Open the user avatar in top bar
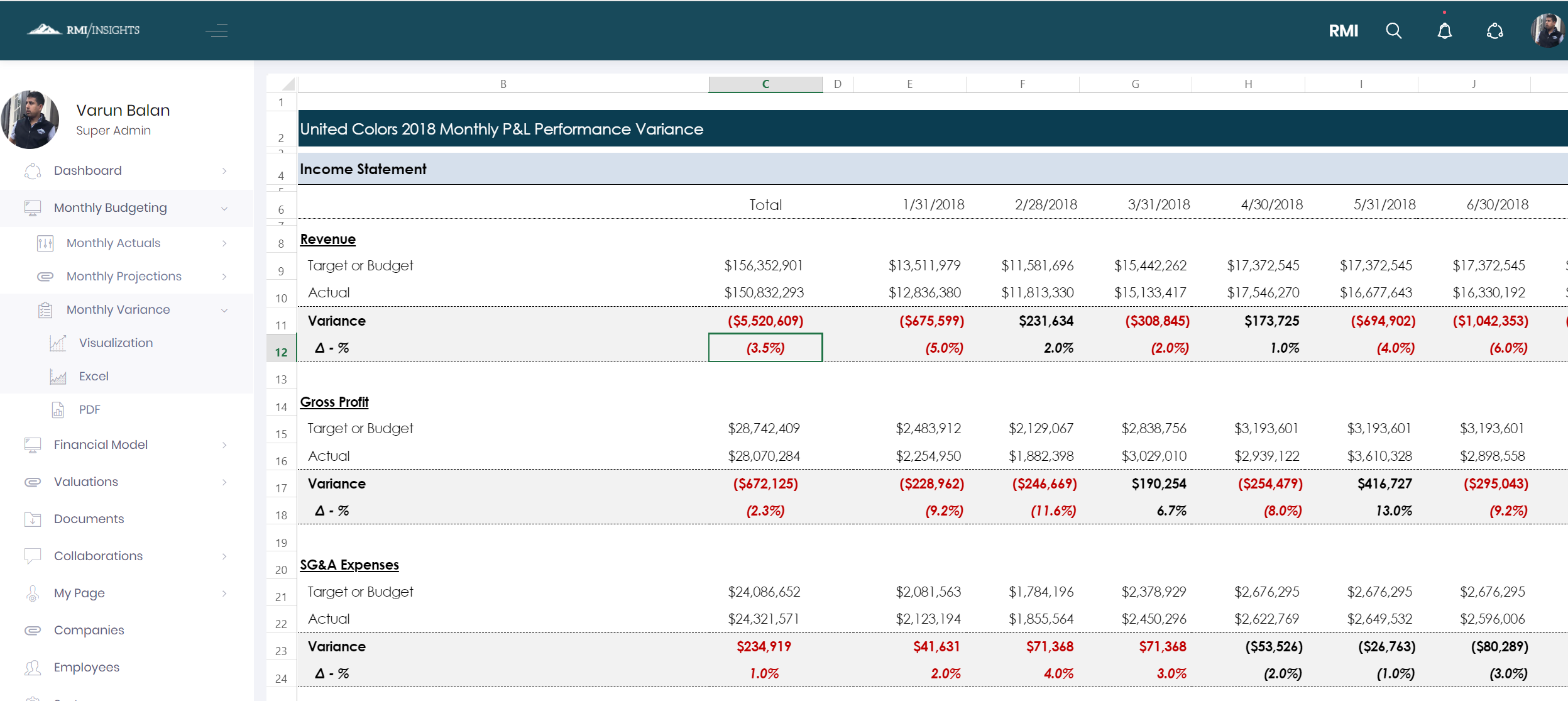The width and height of the screenshot is (1568, 701). coord(1547,30)
